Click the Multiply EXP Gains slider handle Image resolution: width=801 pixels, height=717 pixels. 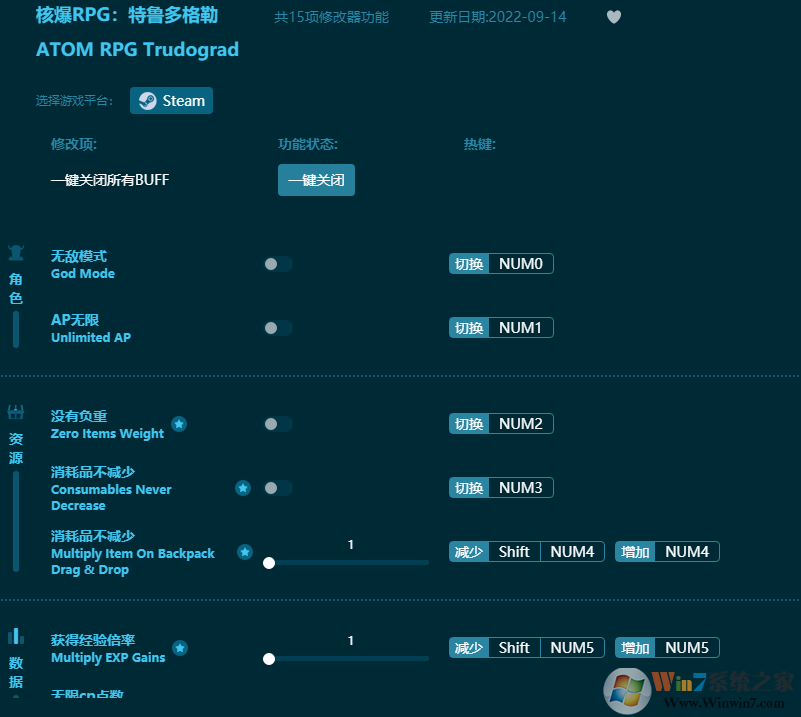pyautogui.click(x=269, y=659)
